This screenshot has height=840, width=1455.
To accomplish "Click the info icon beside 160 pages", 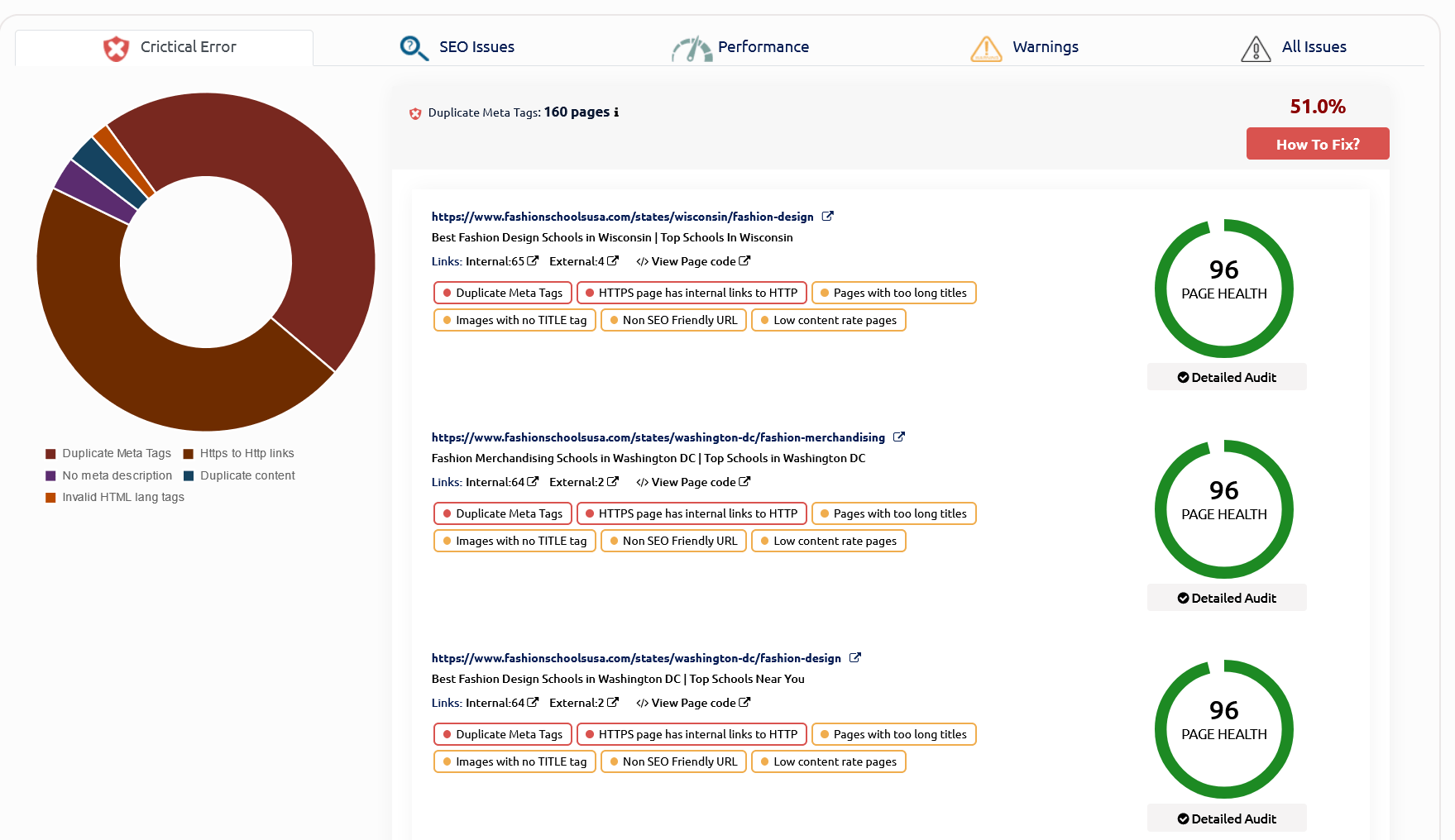I will point(615,112).
